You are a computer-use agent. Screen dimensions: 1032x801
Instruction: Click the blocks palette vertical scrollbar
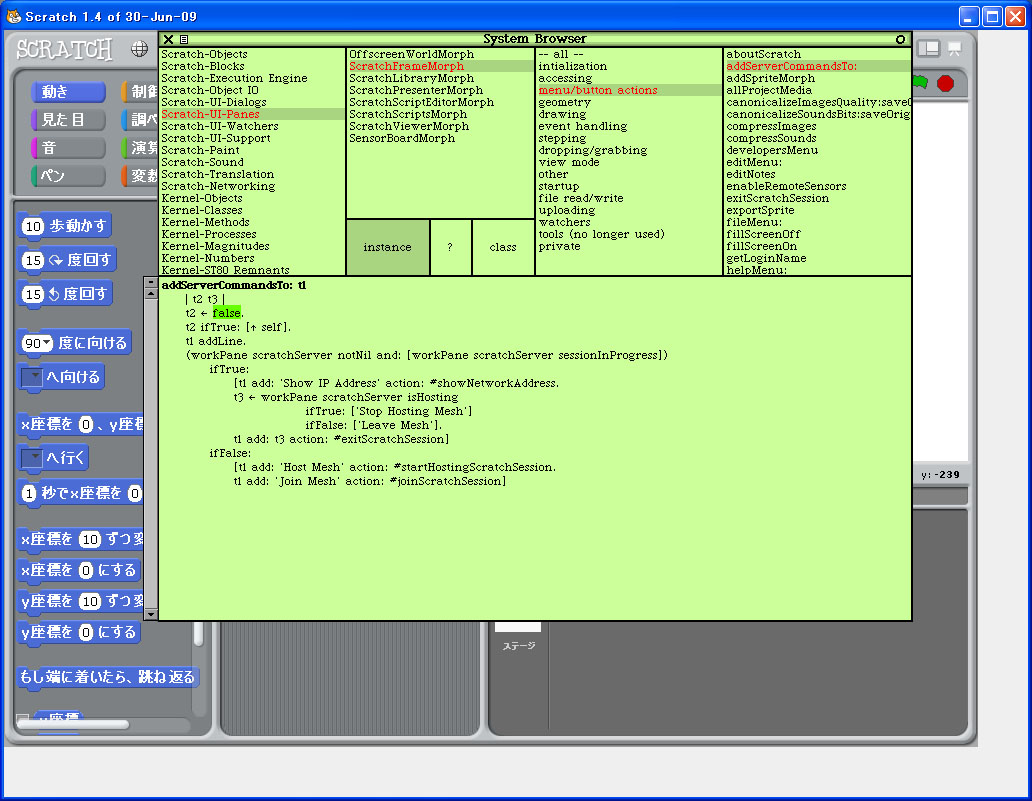tap(198, 634)
